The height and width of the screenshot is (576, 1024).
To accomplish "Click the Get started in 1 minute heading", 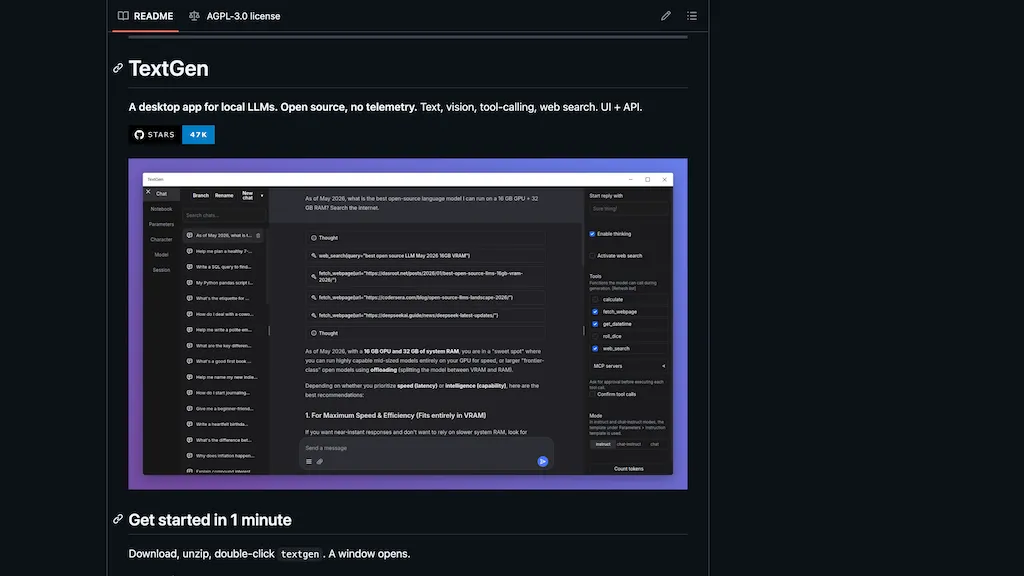I will (210, 520).
